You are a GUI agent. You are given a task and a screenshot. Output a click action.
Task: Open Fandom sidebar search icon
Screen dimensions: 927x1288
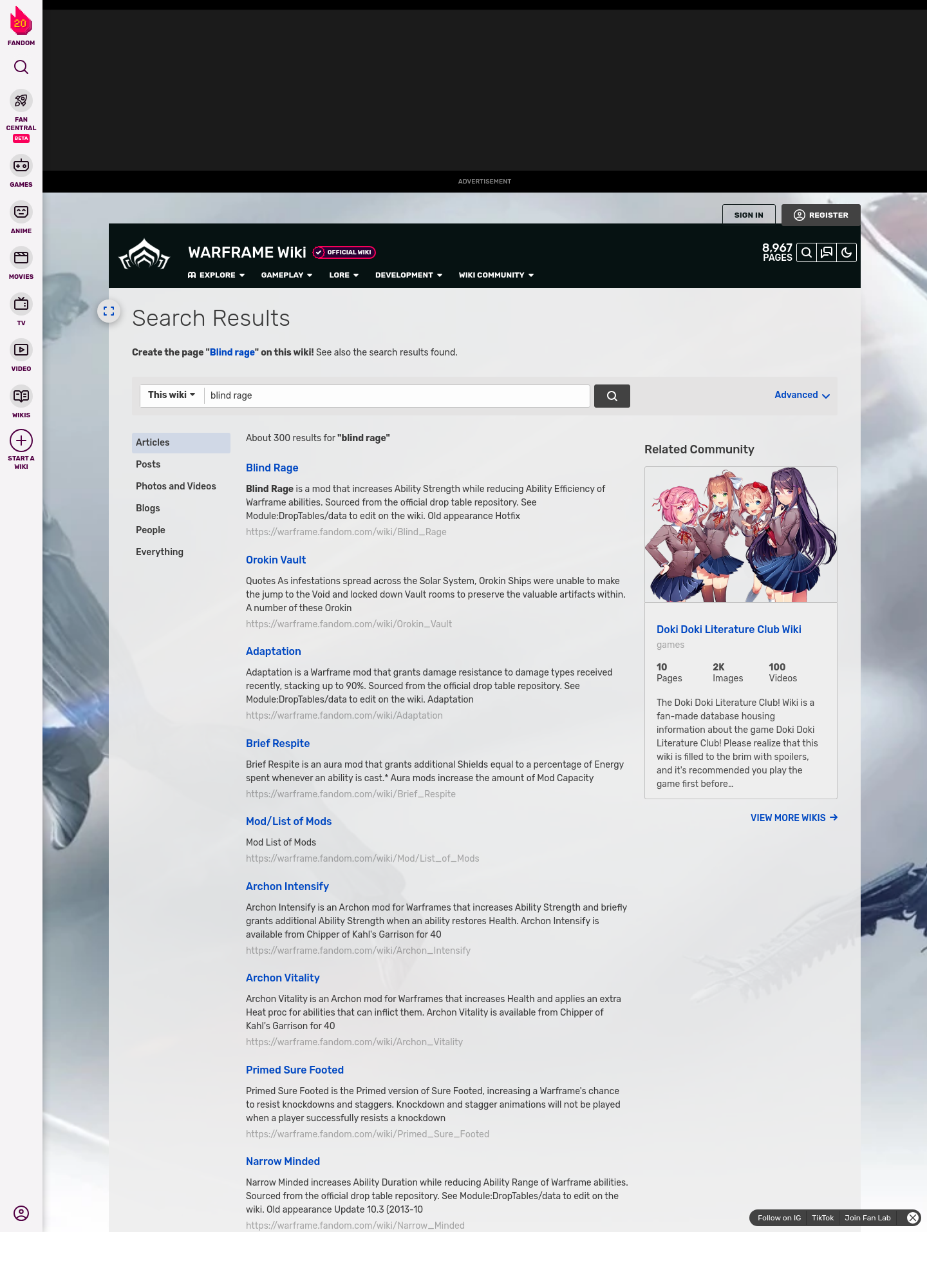(21, 67)
